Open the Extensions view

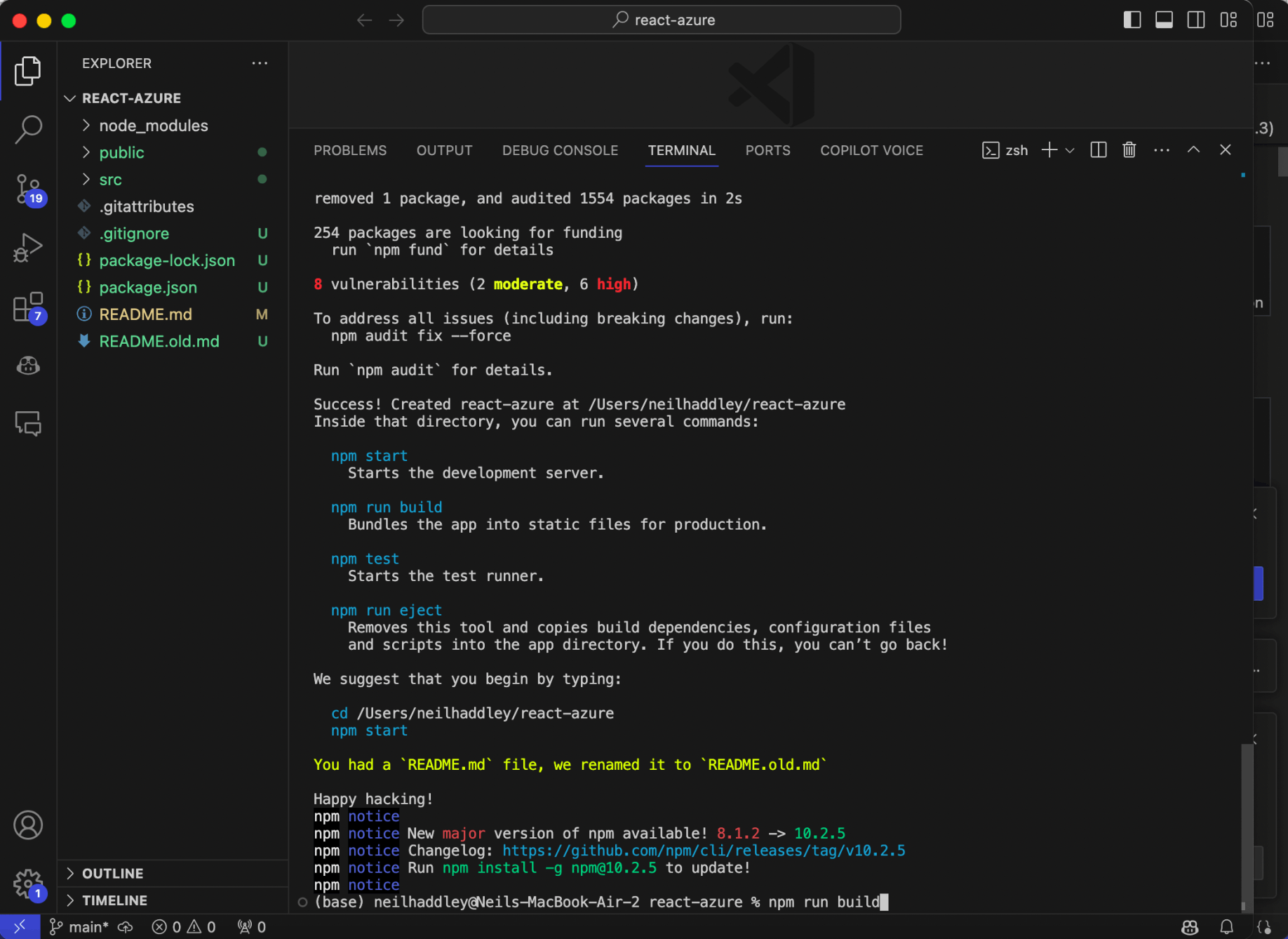(28, 307)
